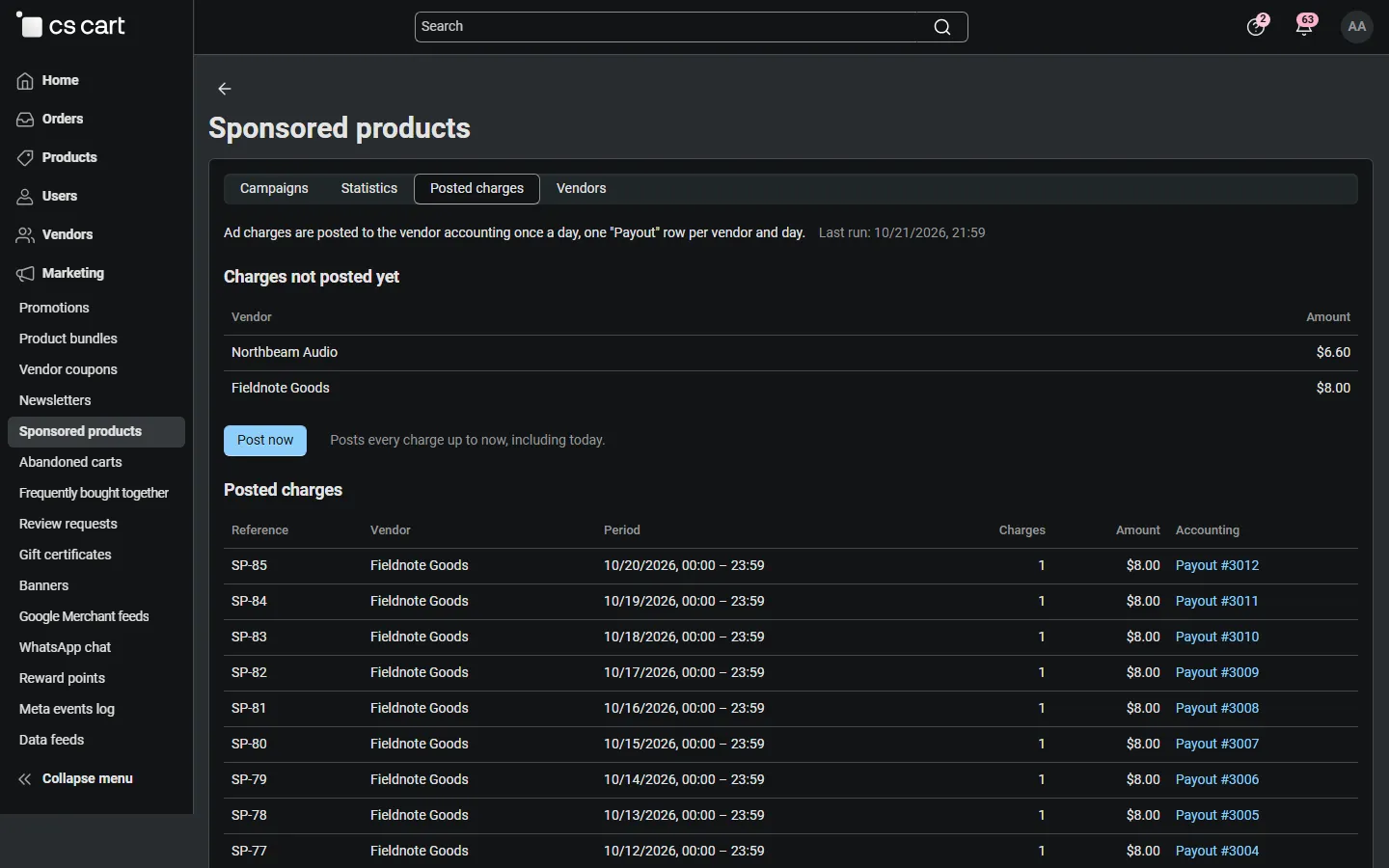
Task: Open the Vendors tab
Action: point(582,188)
